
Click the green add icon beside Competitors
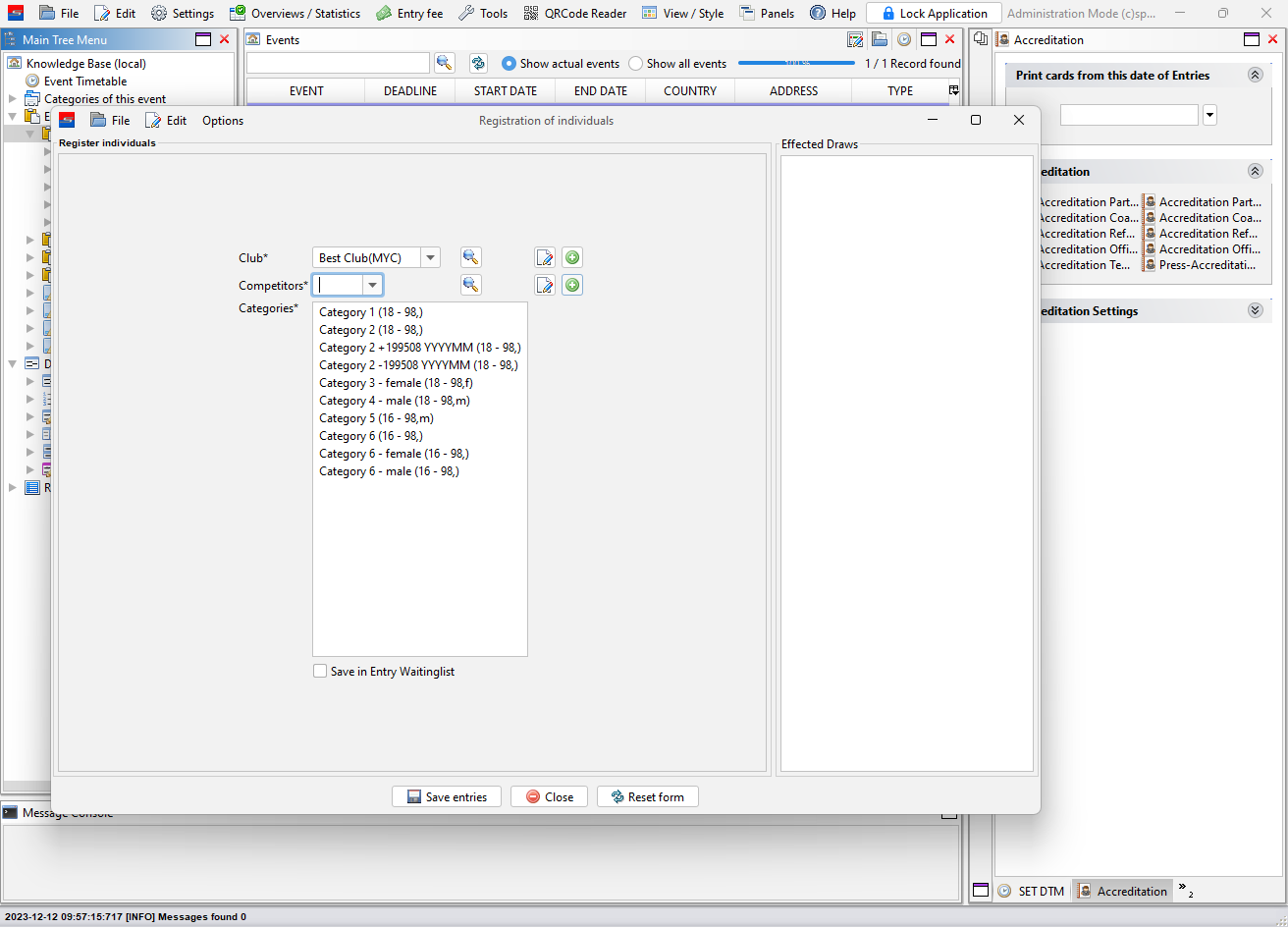[572, 285]
